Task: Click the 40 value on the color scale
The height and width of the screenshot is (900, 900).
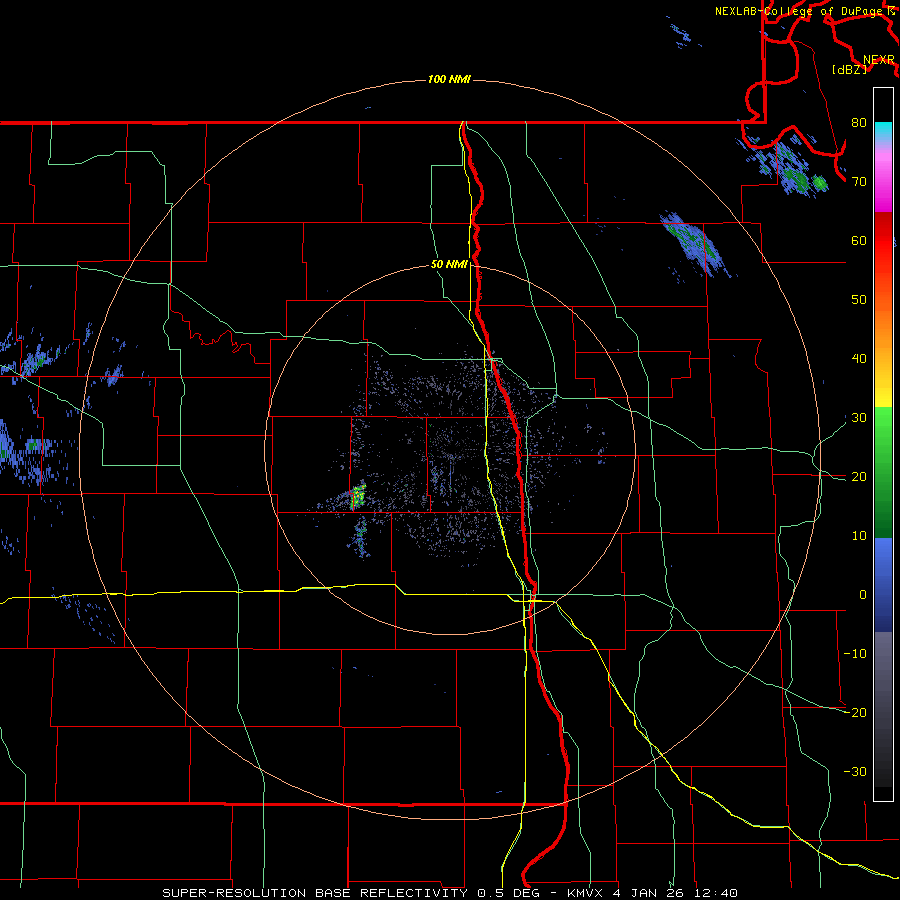Action: (859, 359)
